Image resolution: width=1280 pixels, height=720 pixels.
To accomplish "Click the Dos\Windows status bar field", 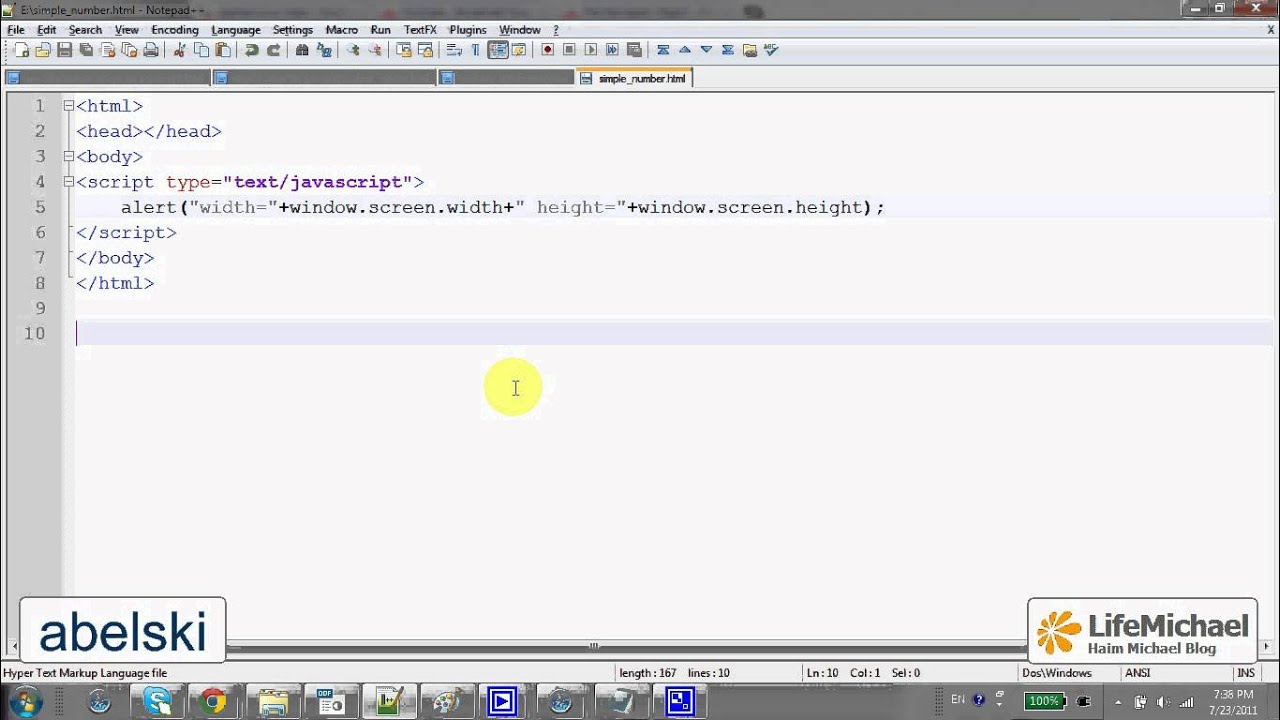I will 1057,673.
